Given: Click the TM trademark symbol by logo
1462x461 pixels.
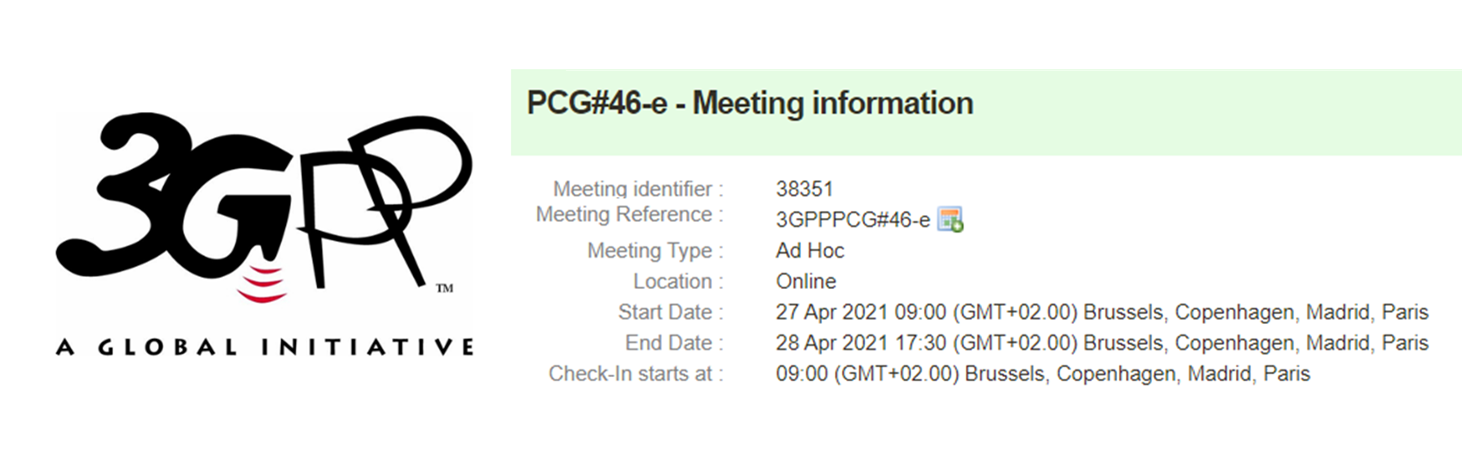Looking at the screenshot, I should click(x=446, y=290).
